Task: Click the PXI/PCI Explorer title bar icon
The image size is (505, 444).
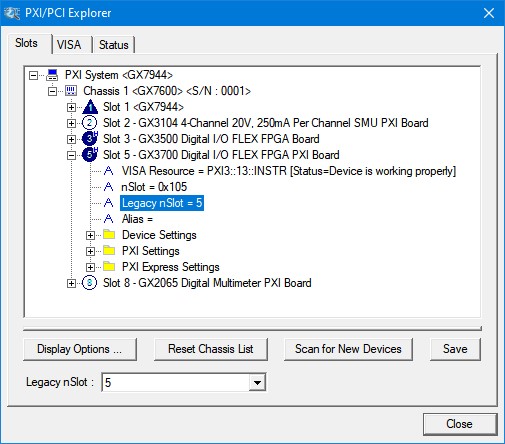Action: coord(12,13)
